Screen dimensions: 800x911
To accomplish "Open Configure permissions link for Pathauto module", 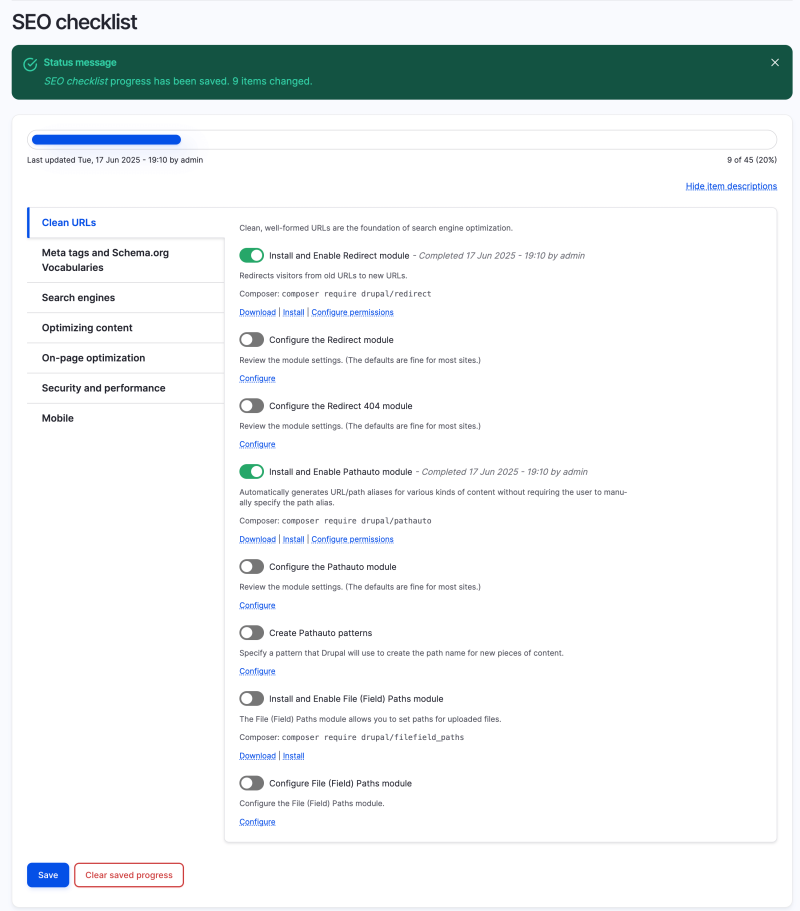I will [352, 539].
